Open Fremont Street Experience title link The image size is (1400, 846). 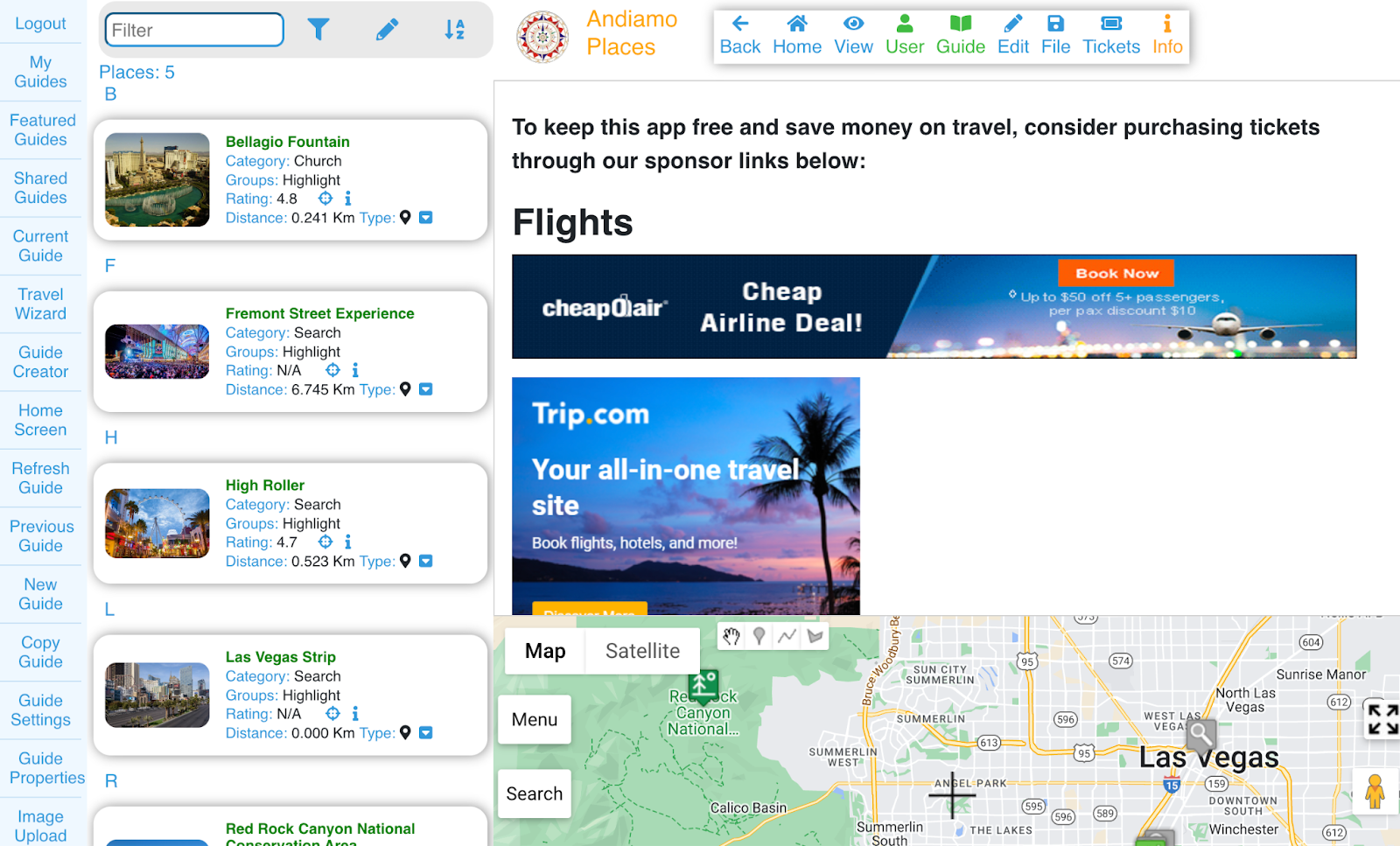pos(319,313)
